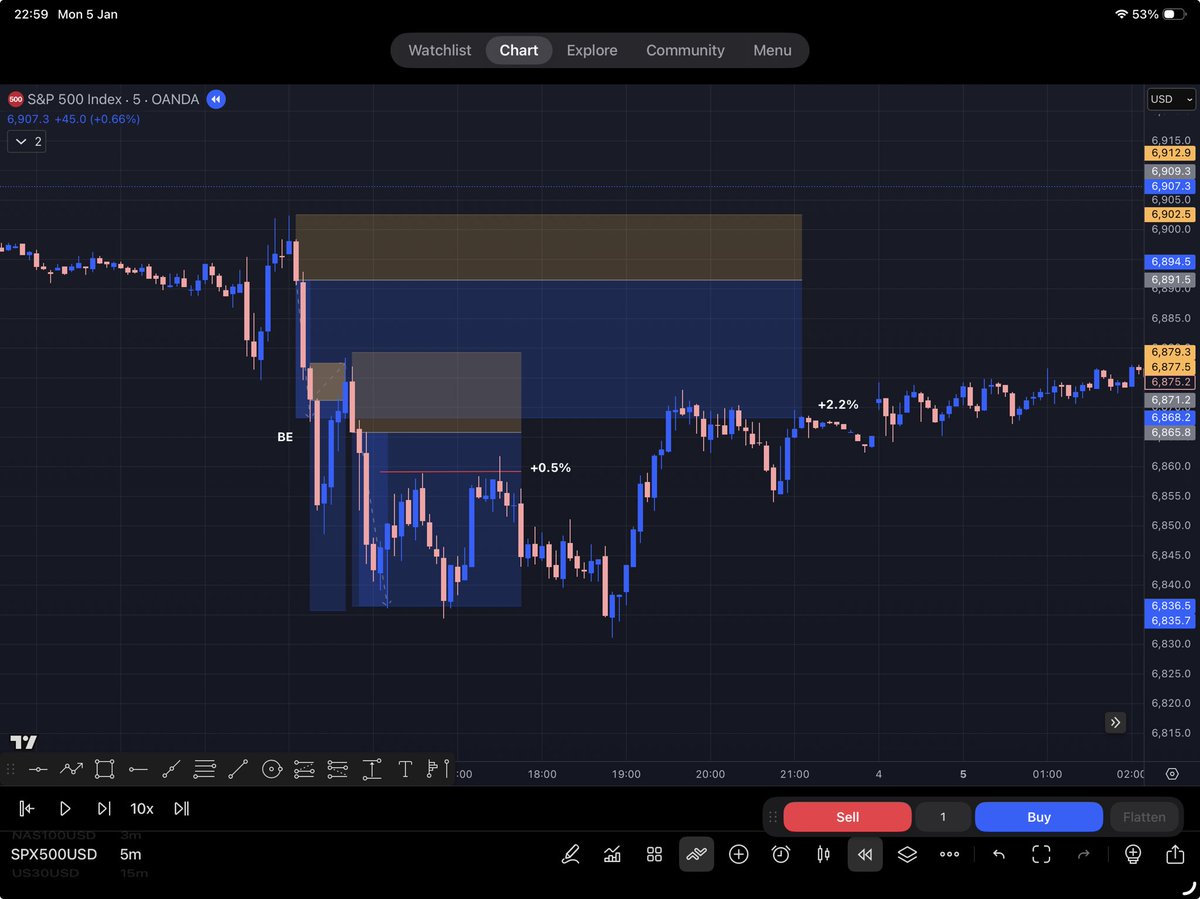
Task: Step forward one bar in replay
Action: pyautogui.click(x=103, y=808)
